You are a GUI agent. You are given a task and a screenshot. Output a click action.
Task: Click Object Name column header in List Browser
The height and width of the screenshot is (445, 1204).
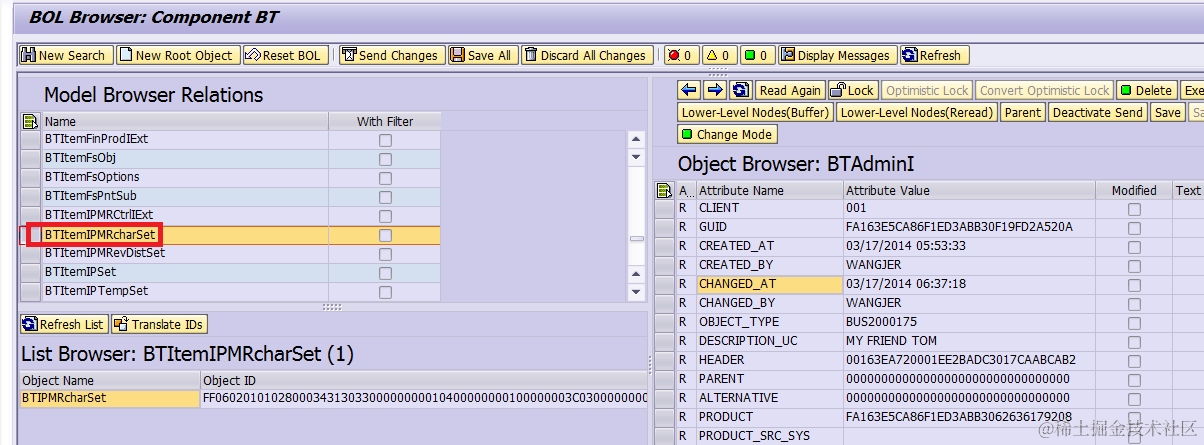click(x=110, y=381)
